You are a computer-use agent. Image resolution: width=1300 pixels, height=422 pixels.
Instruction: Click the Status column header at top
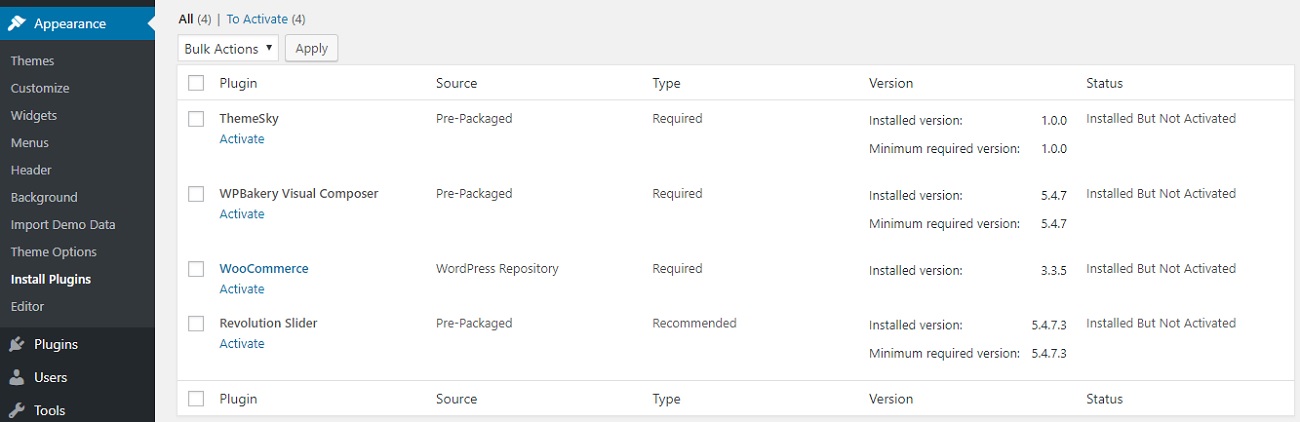click(x=1104, y=83)
